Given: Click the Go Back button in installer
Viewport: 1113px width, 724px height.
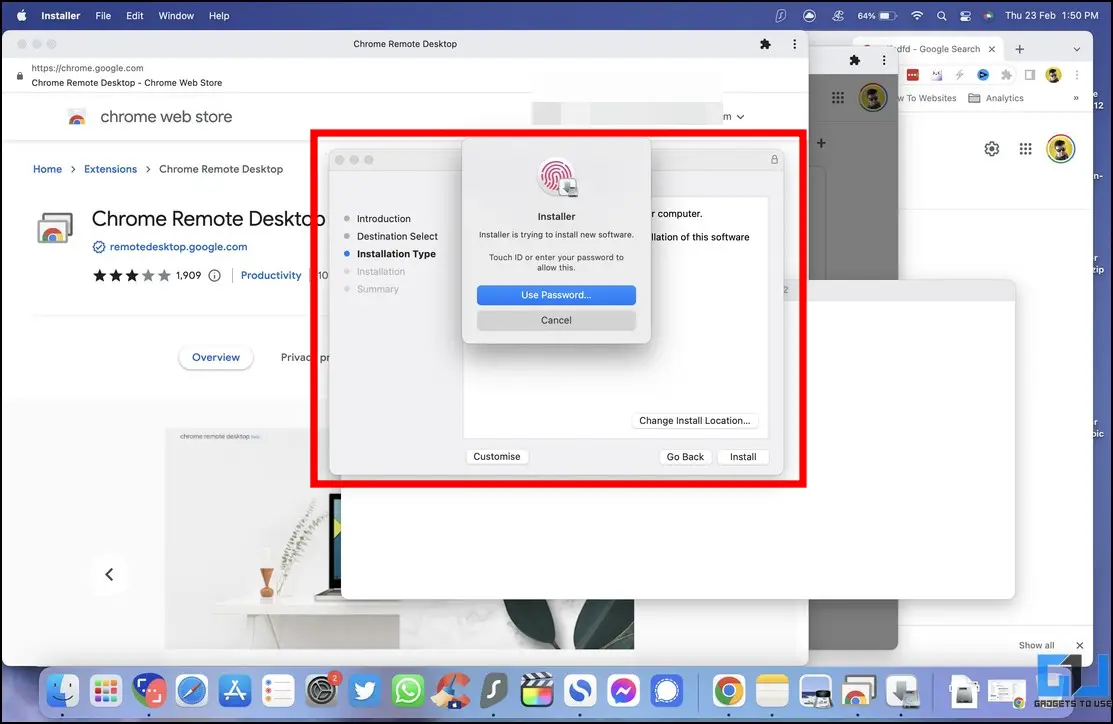Looking at the screenshot, I should pos(685,457).
